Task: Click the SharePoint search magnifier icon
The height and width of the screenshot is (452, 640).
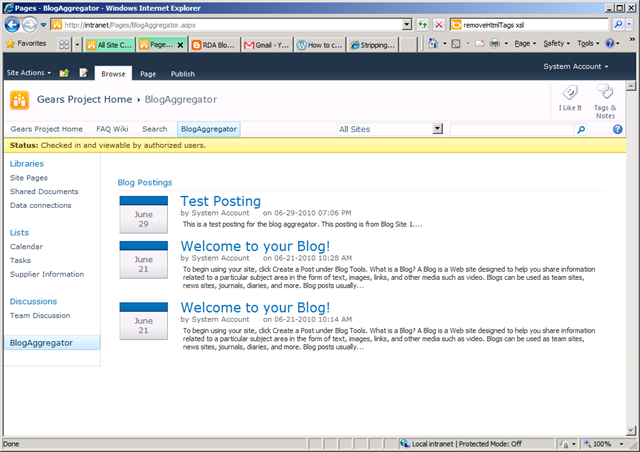Action: pyautogui.click(x=581, y=129)
